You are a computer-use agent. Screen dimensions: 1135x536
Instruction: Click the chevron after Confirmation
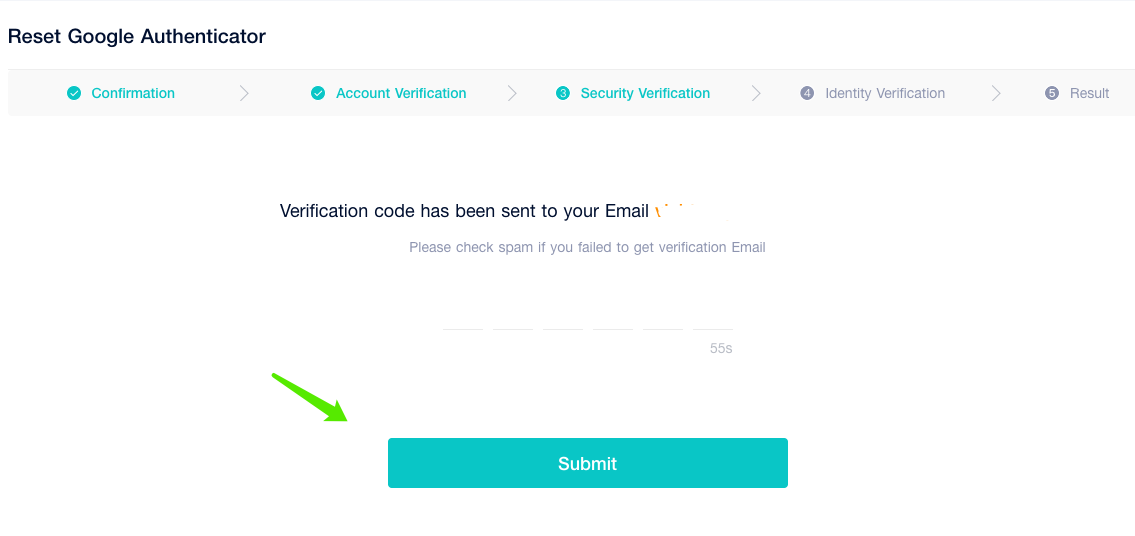tap(244, 93)
